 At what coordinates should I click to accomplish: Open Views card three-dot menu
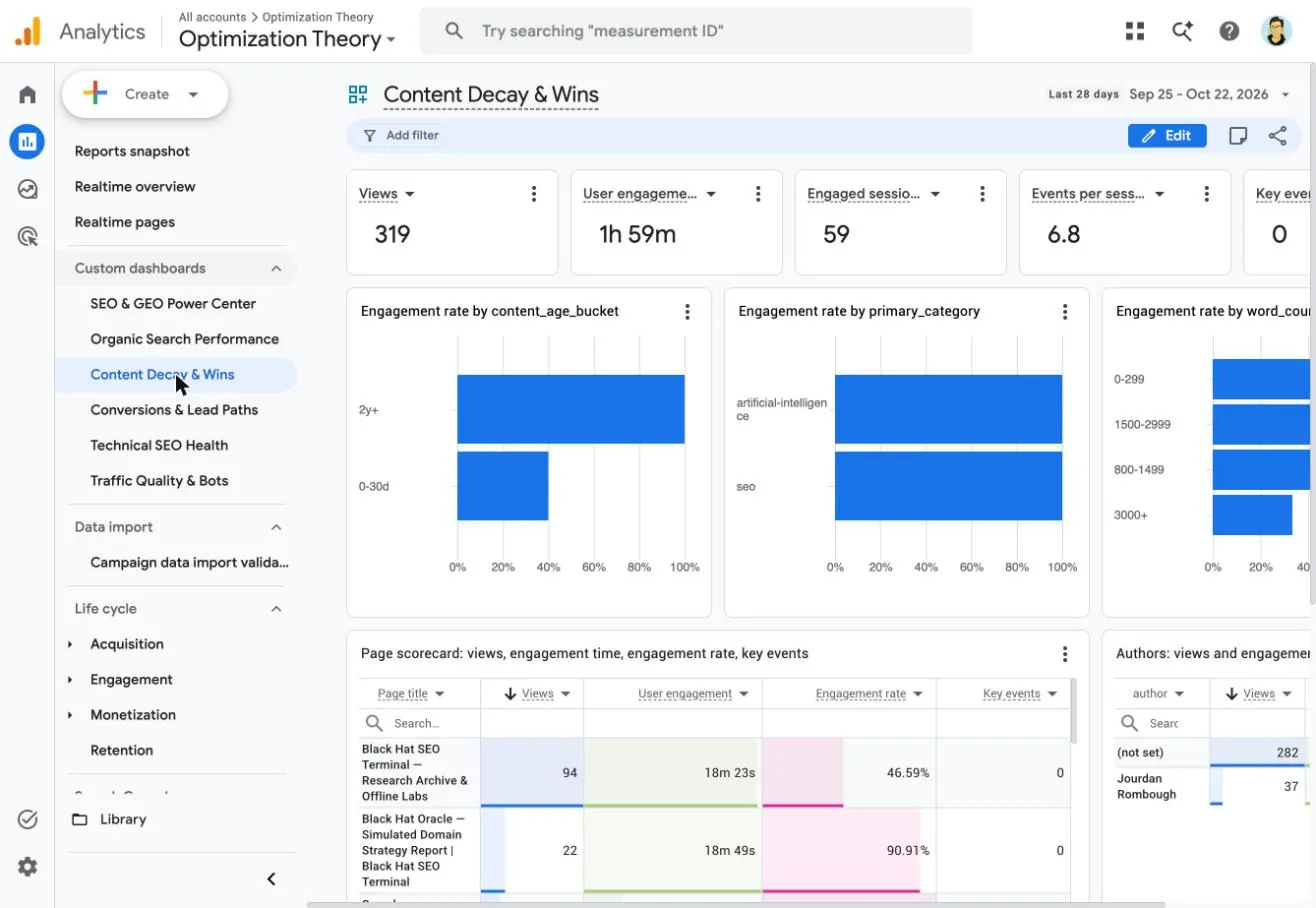(x=534, y=194)
